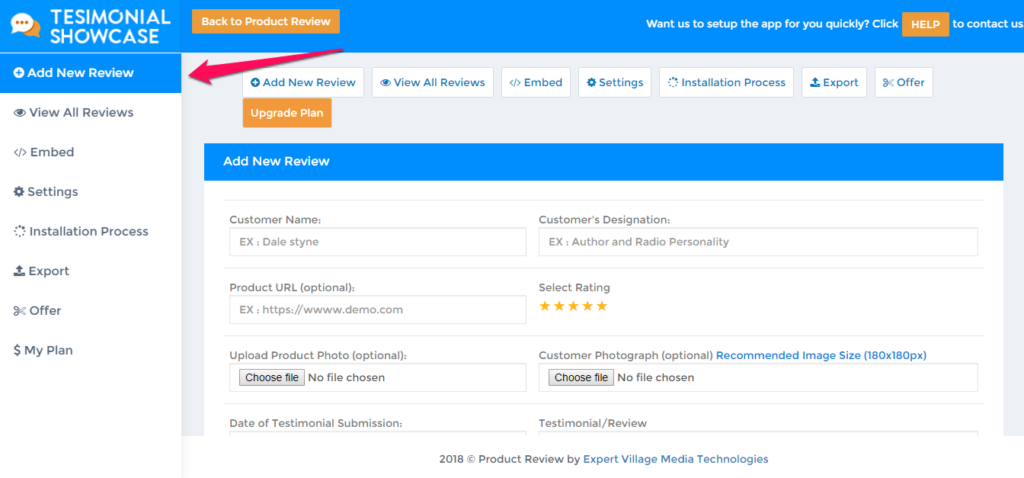The width and height of the screenshot is (1024, 478).
Task: Click the Add New Review toolbar button
Action: (x=303, y=82)
